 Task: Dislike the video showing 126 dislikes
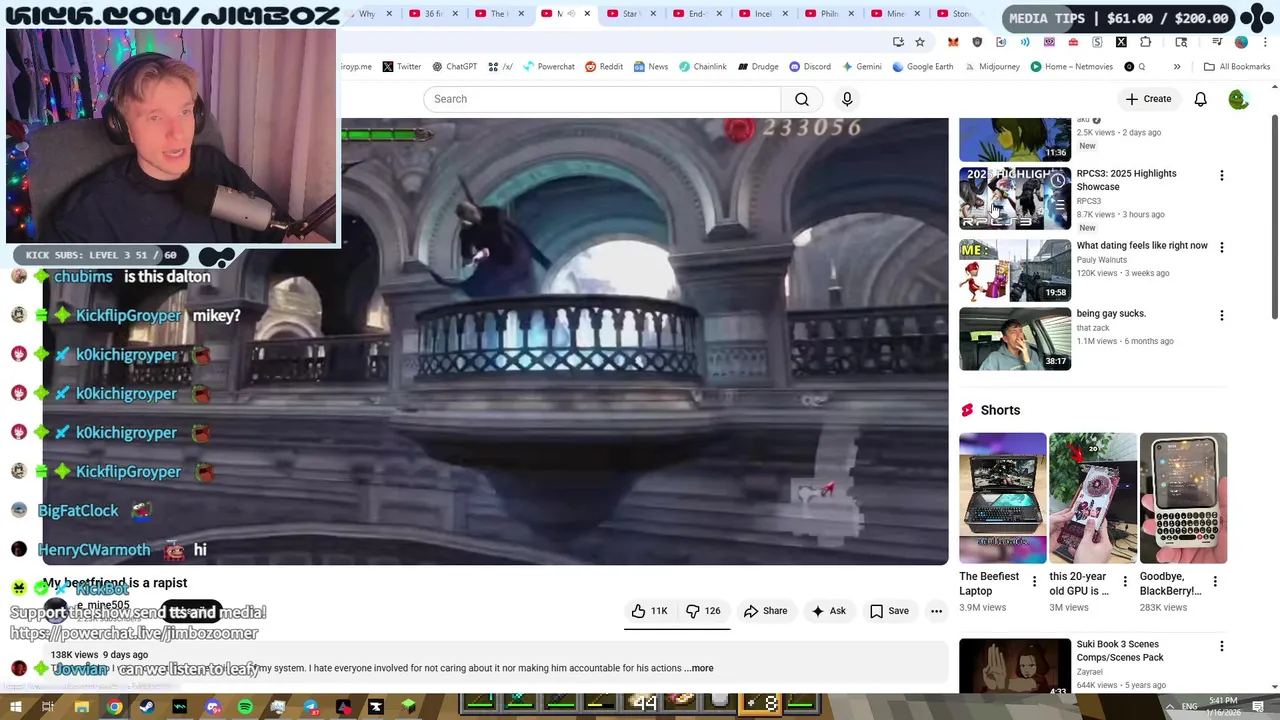(704, 611)
